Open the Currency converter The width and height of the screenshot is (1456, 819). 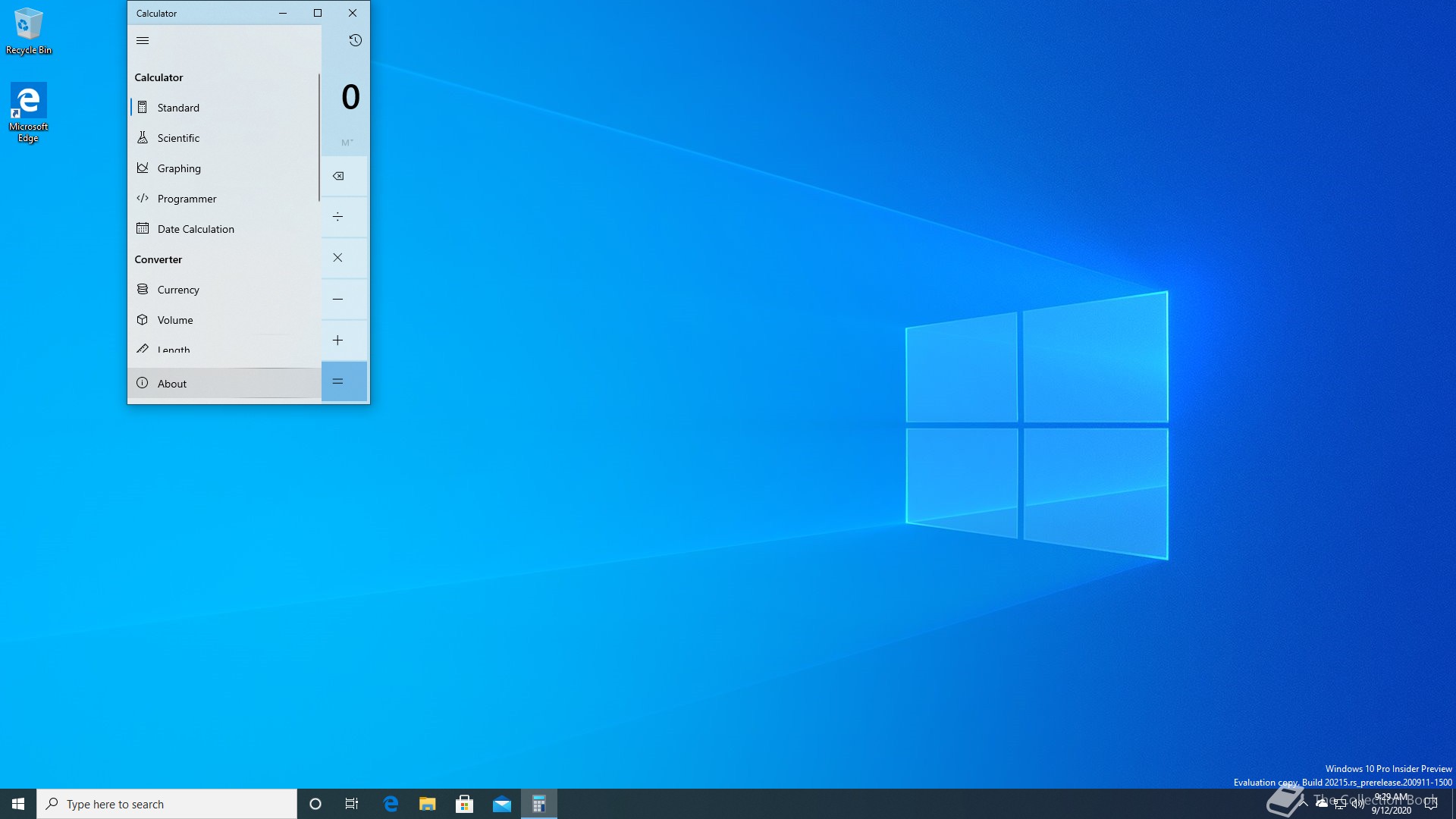(178, 290)
